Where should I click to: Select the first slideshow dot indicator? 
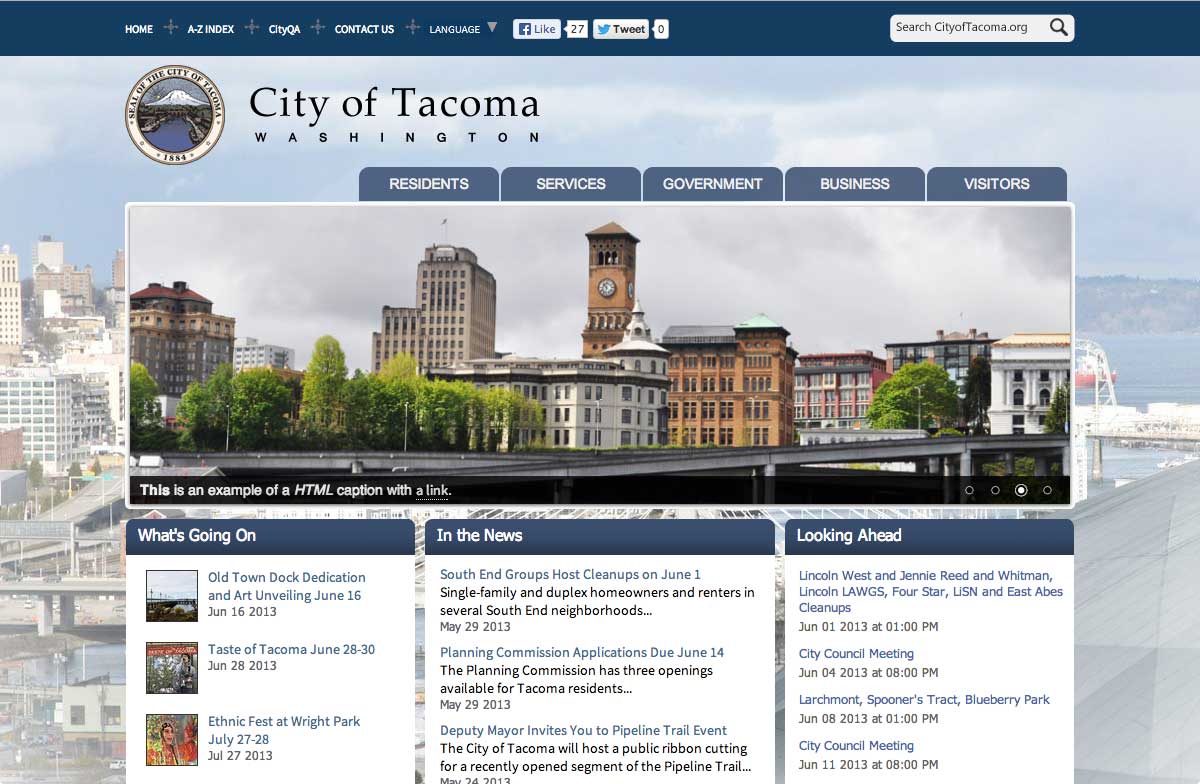(969, 490)
